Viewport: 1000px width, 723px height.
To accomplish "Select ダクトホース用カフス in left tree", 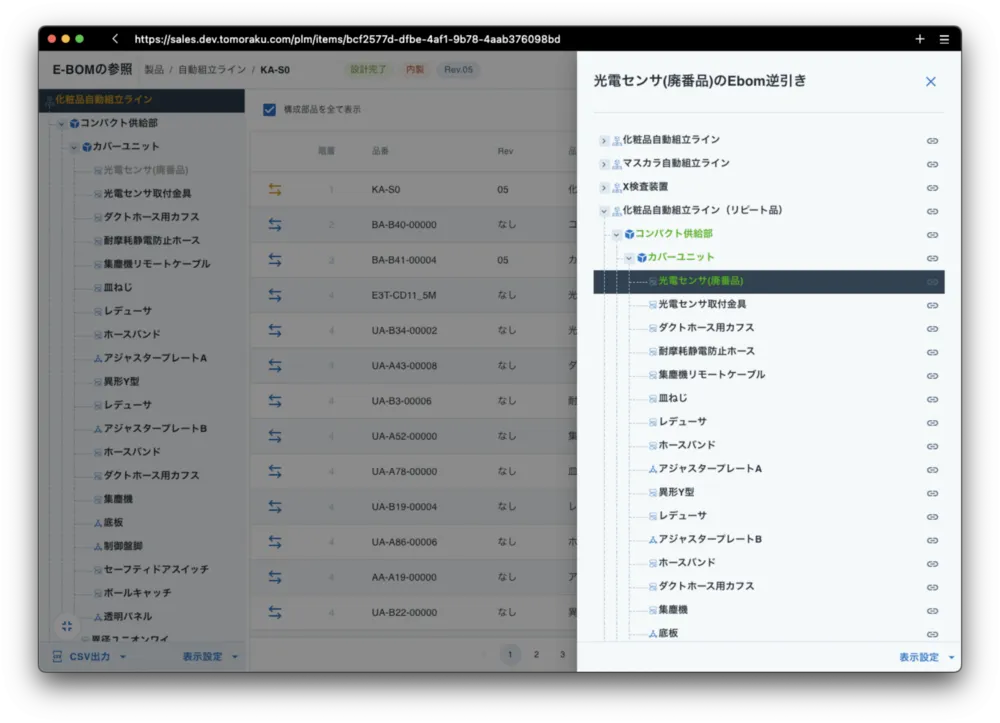I will (x=151, y=217).
